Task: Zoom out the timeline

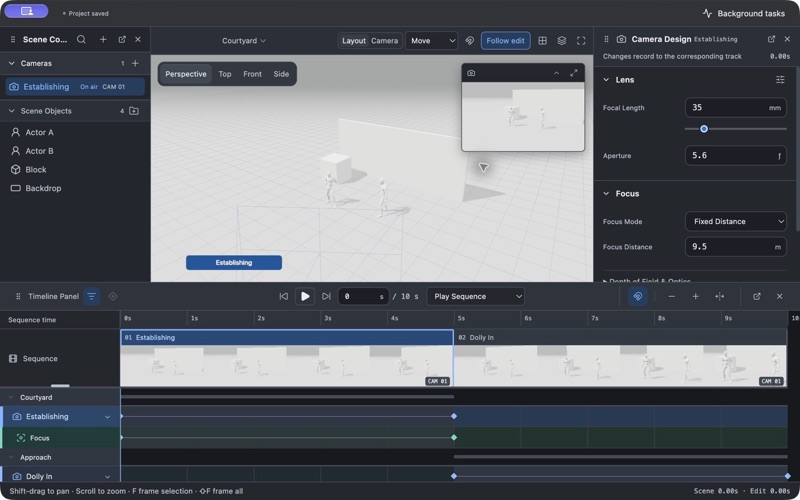Action: 671,296
